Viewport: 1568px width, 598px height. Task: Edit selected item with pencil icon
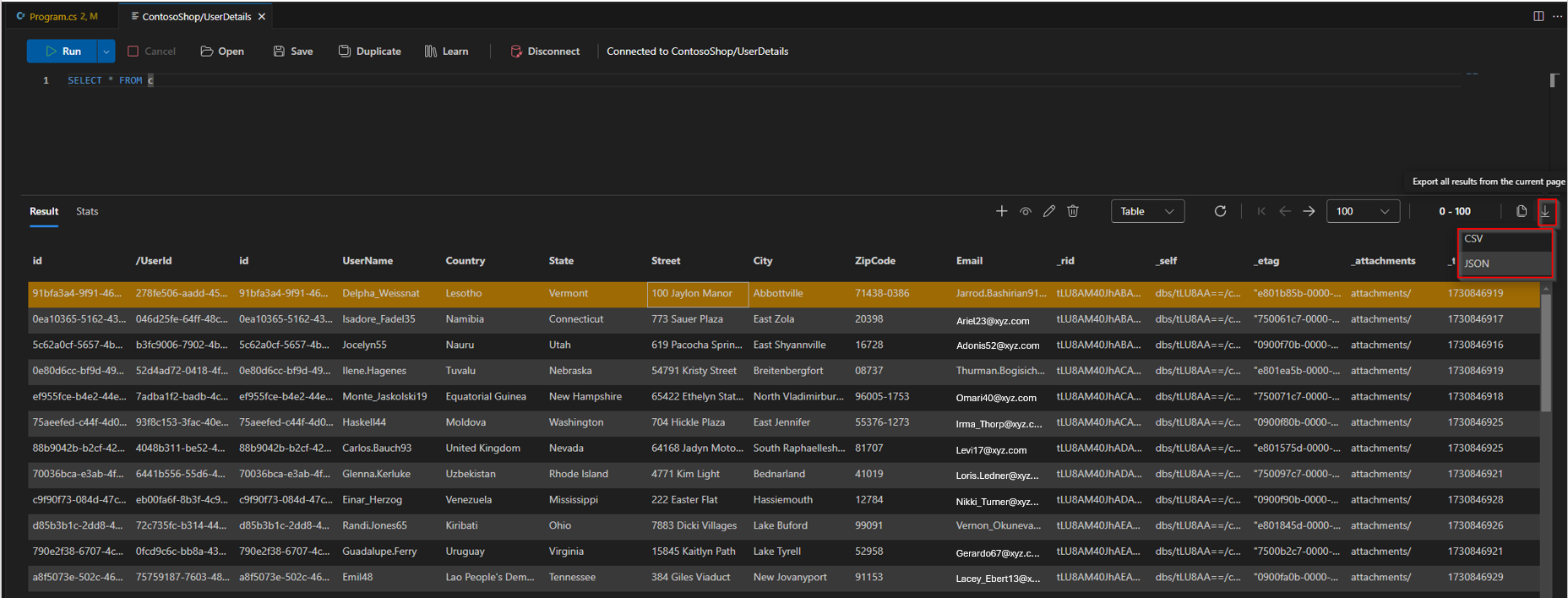(x=1048, y=211)
